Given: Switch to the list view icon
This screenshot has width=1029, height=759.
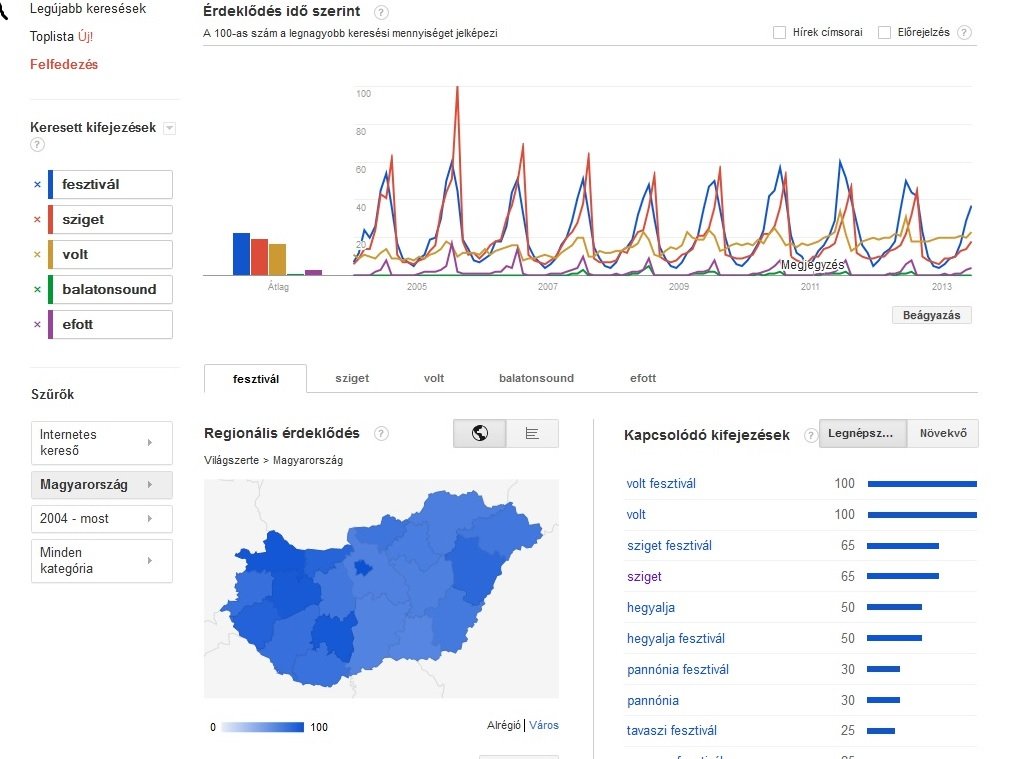Looking at the screenshot, I should point(532,433).
